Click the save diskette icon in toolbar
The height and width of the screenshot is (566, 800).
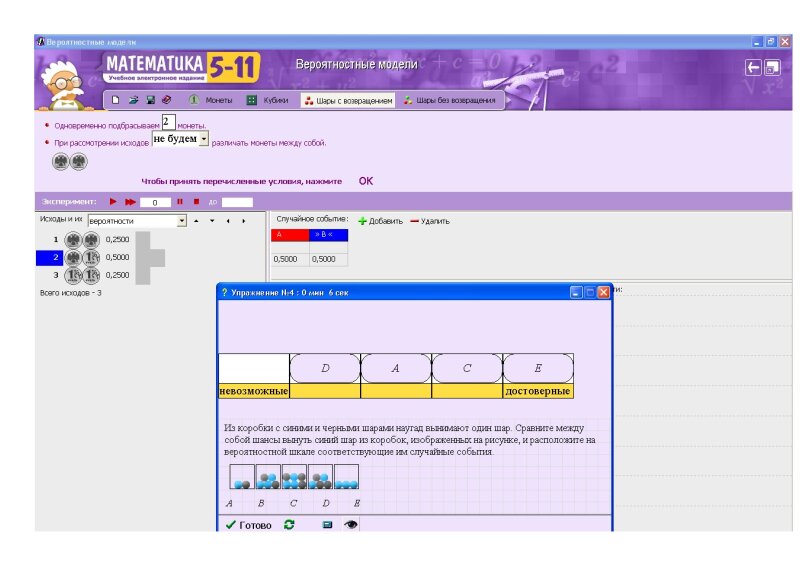[x=150, y=100]
